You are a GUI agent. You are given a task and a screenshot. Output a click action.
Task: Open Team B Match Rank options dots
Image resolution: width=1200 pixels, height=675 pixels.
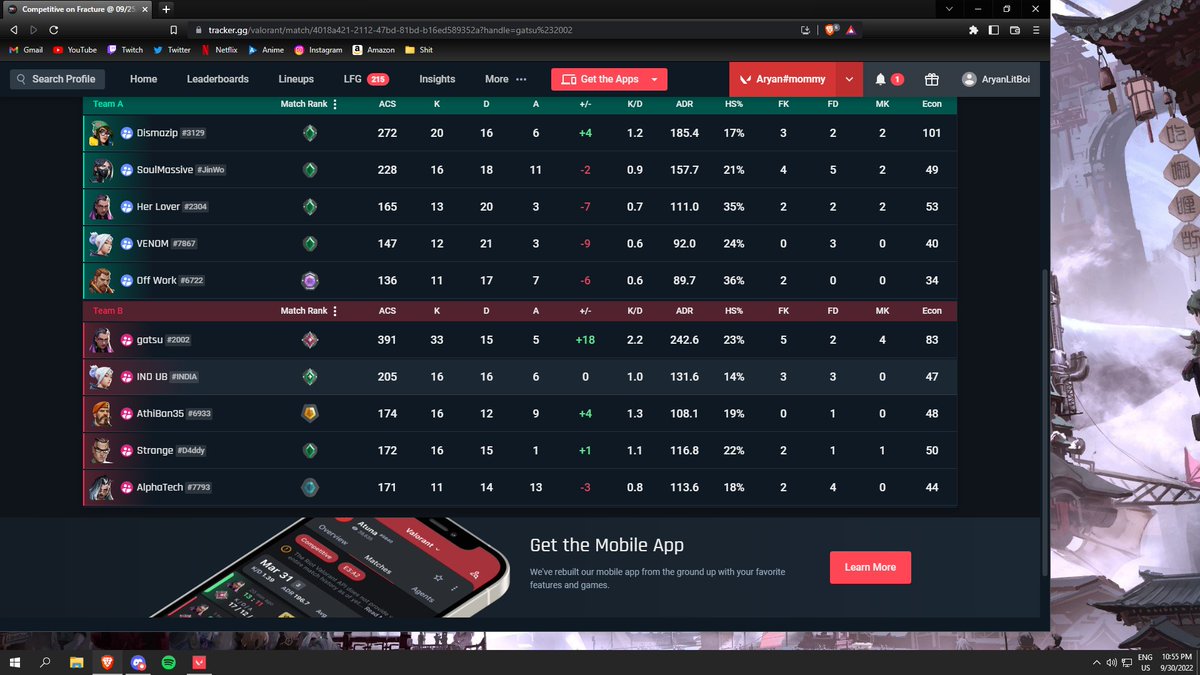coord(335,311)
